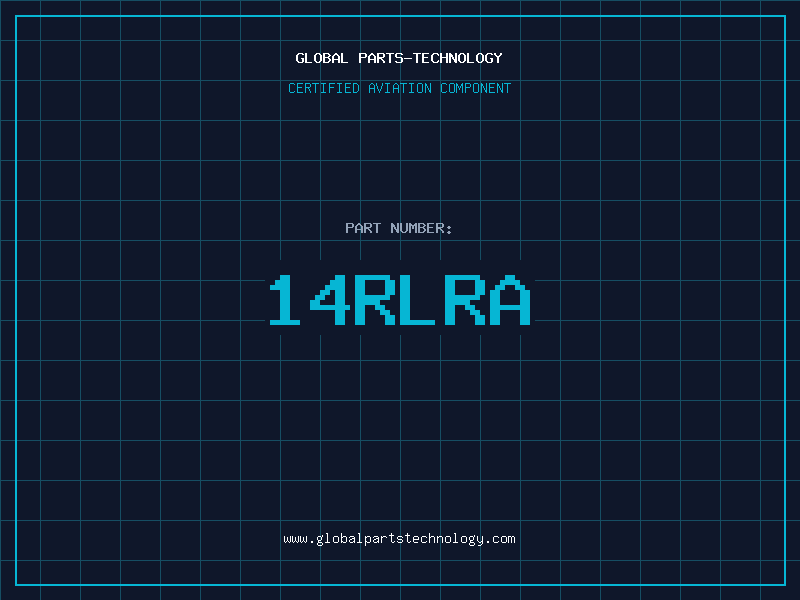Select the "CERTIFIED AVIATION COMPONENT" subtitle line
This screenshot has height=600, width=800.
click(x=399, y=88)
